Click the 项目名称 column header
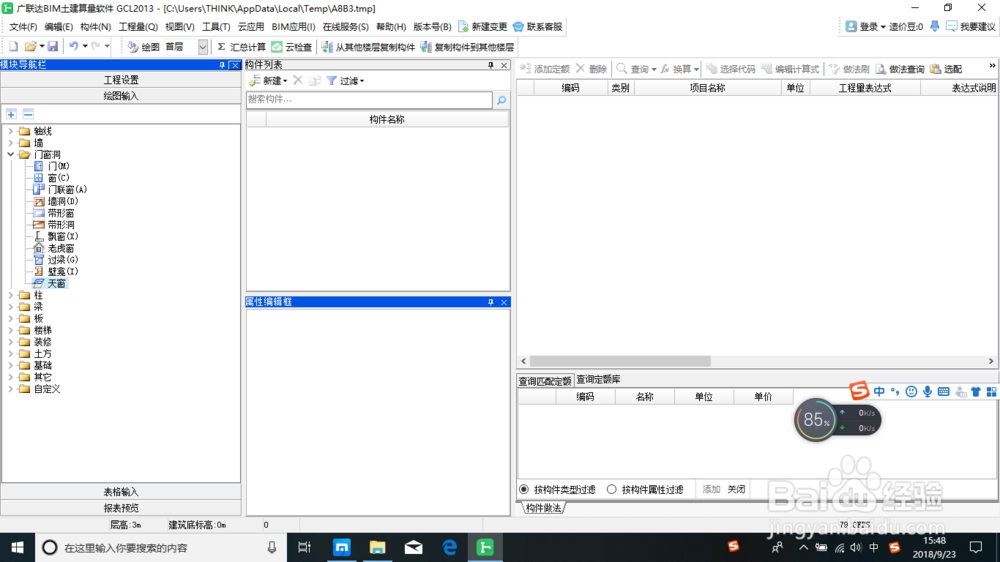The width and height of the screenshot is (1000, 562). [707, 88]
